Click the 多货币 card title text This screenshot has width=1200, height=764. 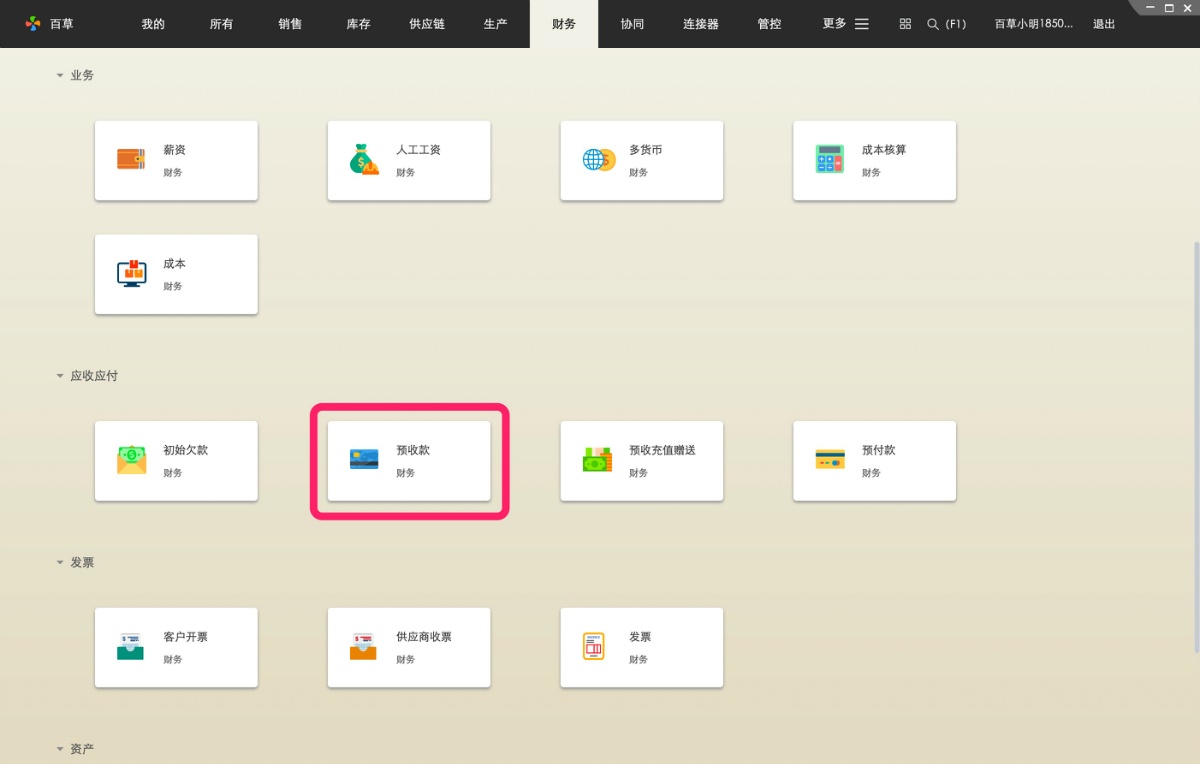pos(645,150)
